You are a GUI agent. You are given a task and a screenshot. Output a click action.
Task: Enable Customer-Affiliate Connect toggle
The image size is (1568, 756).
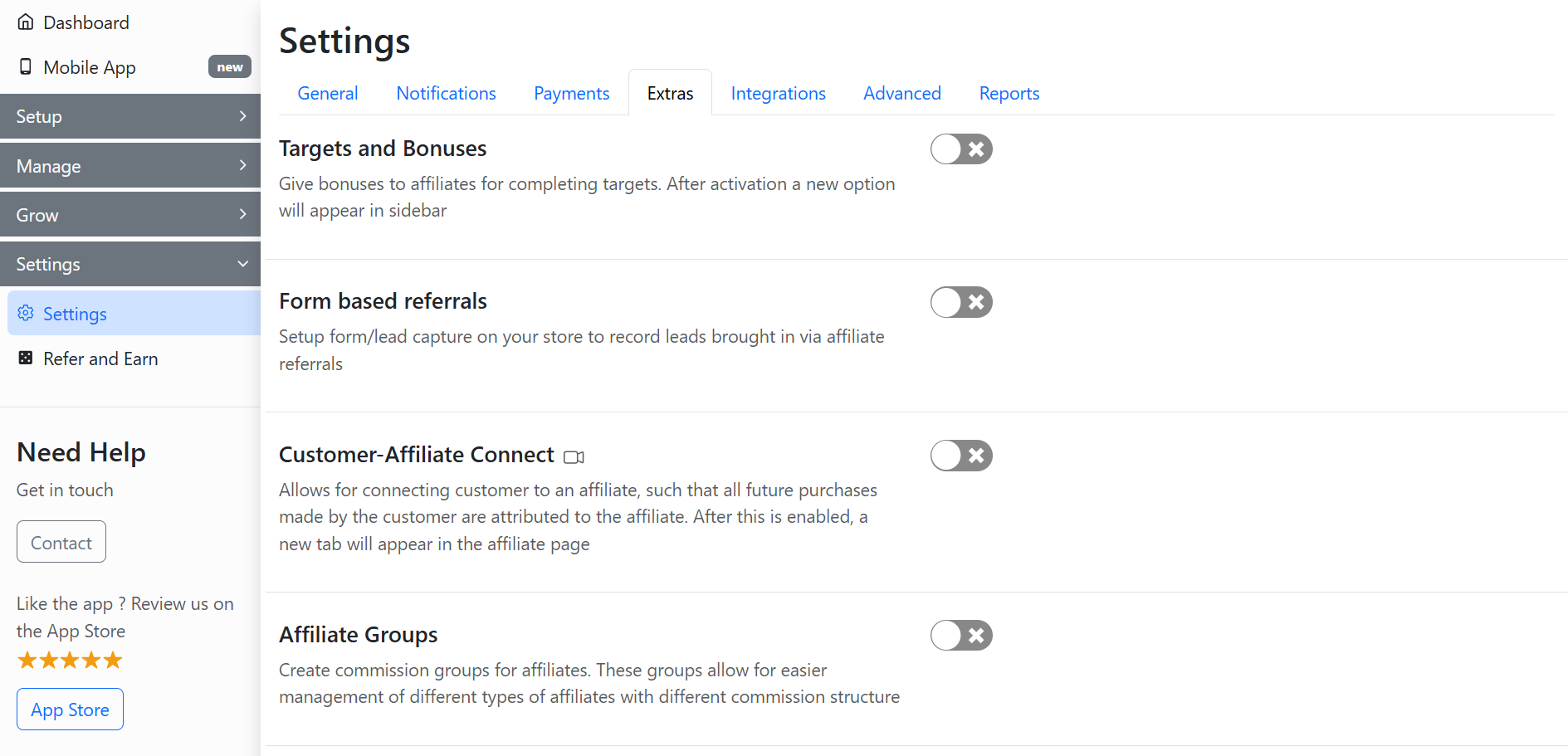click(960, 456)
